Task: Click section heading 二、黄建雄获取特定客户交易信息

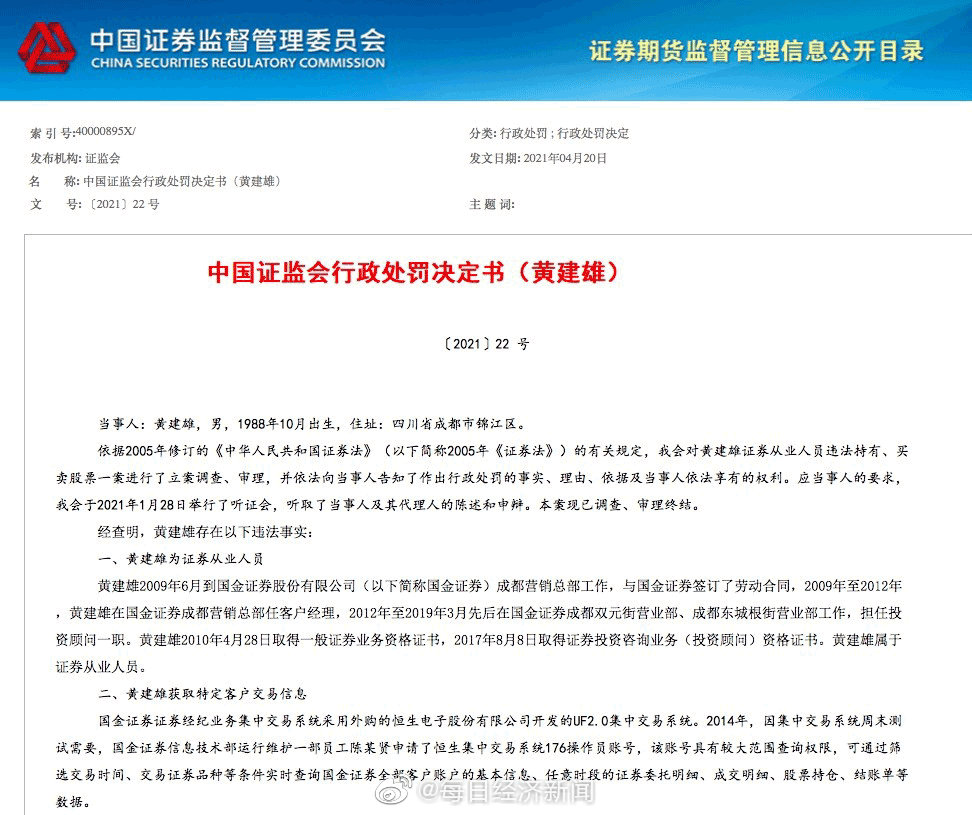Action: pos(203,694)
